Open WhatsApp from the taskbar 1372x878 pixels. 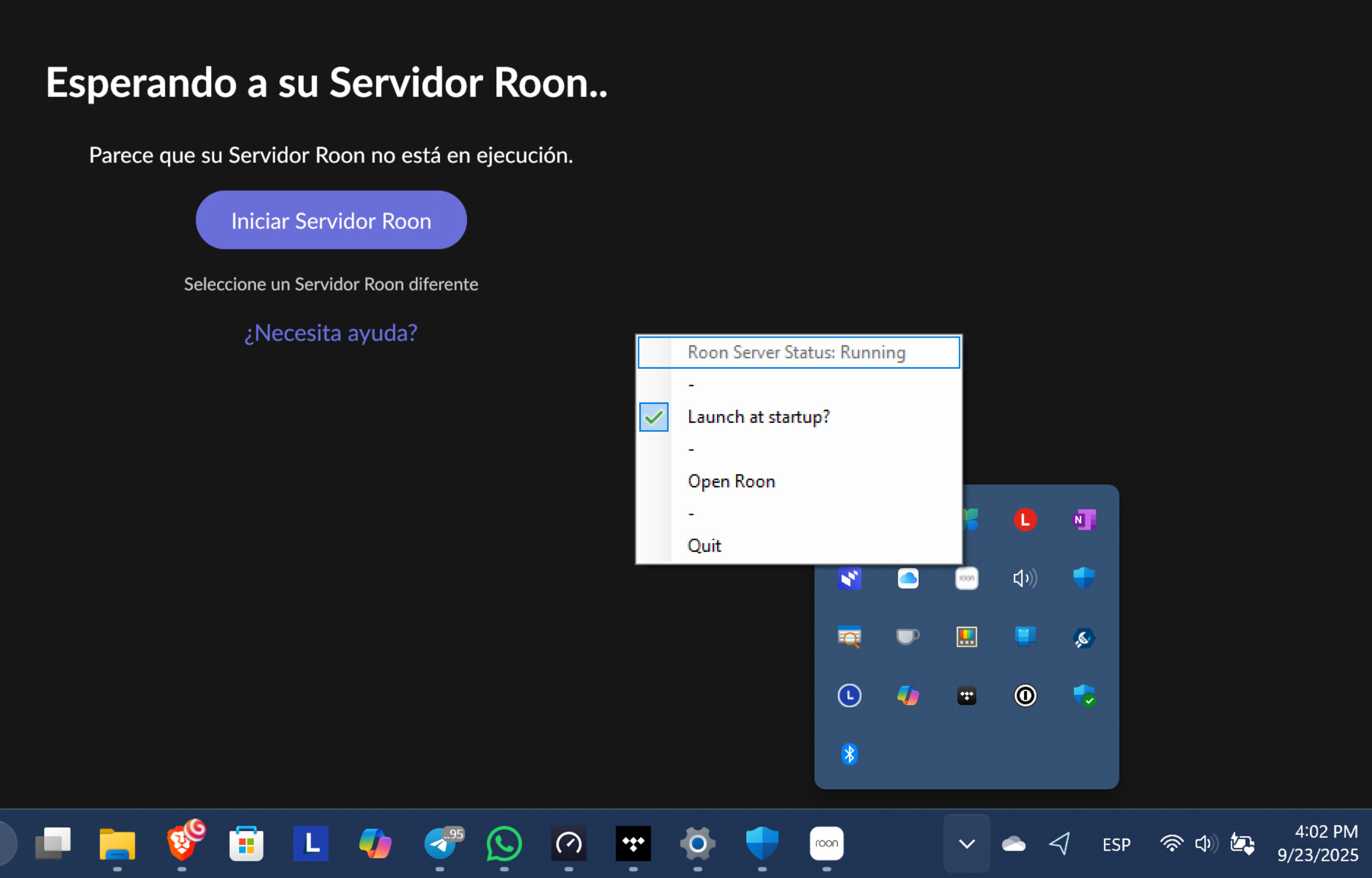[x=504, y=843]
